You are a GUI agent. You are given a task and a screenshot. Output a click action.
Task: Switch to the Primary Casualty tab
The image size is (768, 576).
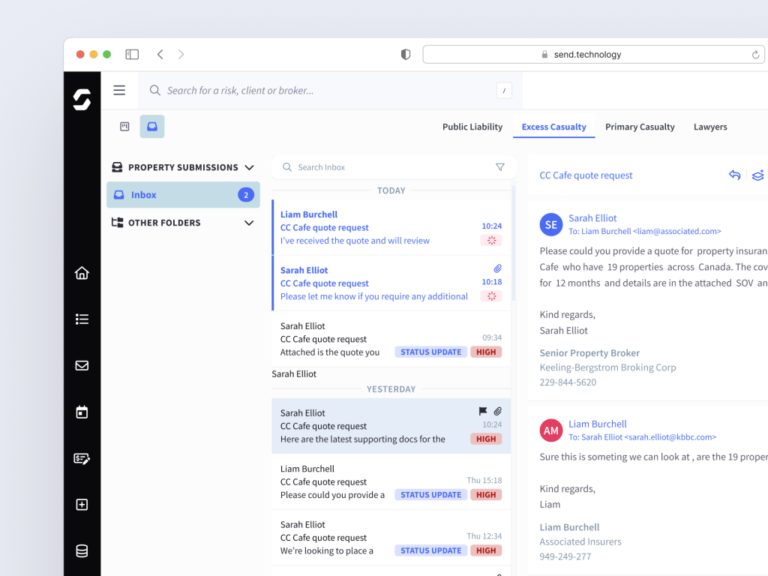point(639,127)
